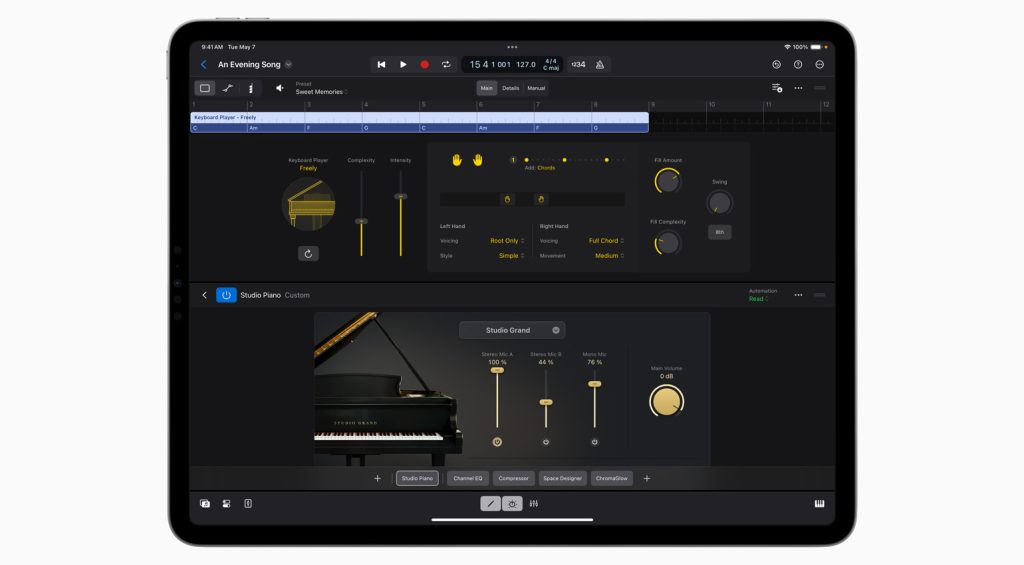Toggle the 1234 count-in button
Image resolution: width=1024 pixels, height=565 pixels.
[578, 65]
